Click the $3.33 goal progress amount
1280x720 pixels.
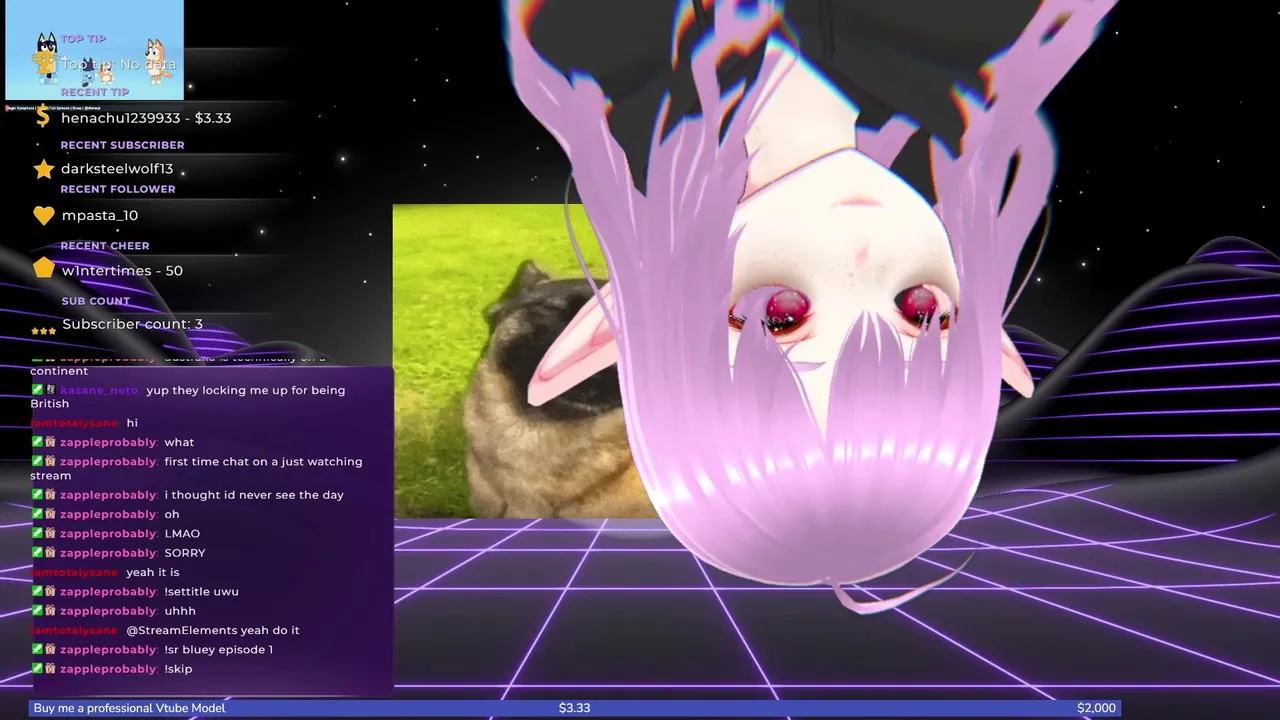tap(574, 708)
